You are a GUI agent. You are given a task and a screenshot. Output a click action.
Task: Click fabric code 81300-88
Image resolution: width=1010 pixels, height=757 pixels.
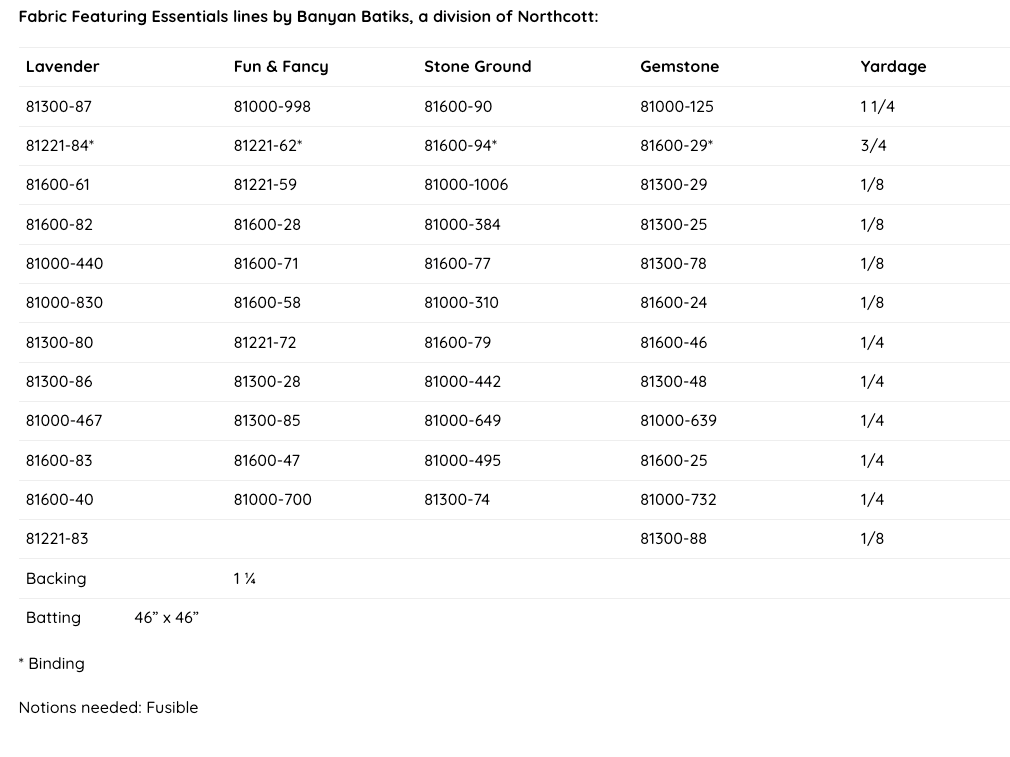click(x=673, y=538)
